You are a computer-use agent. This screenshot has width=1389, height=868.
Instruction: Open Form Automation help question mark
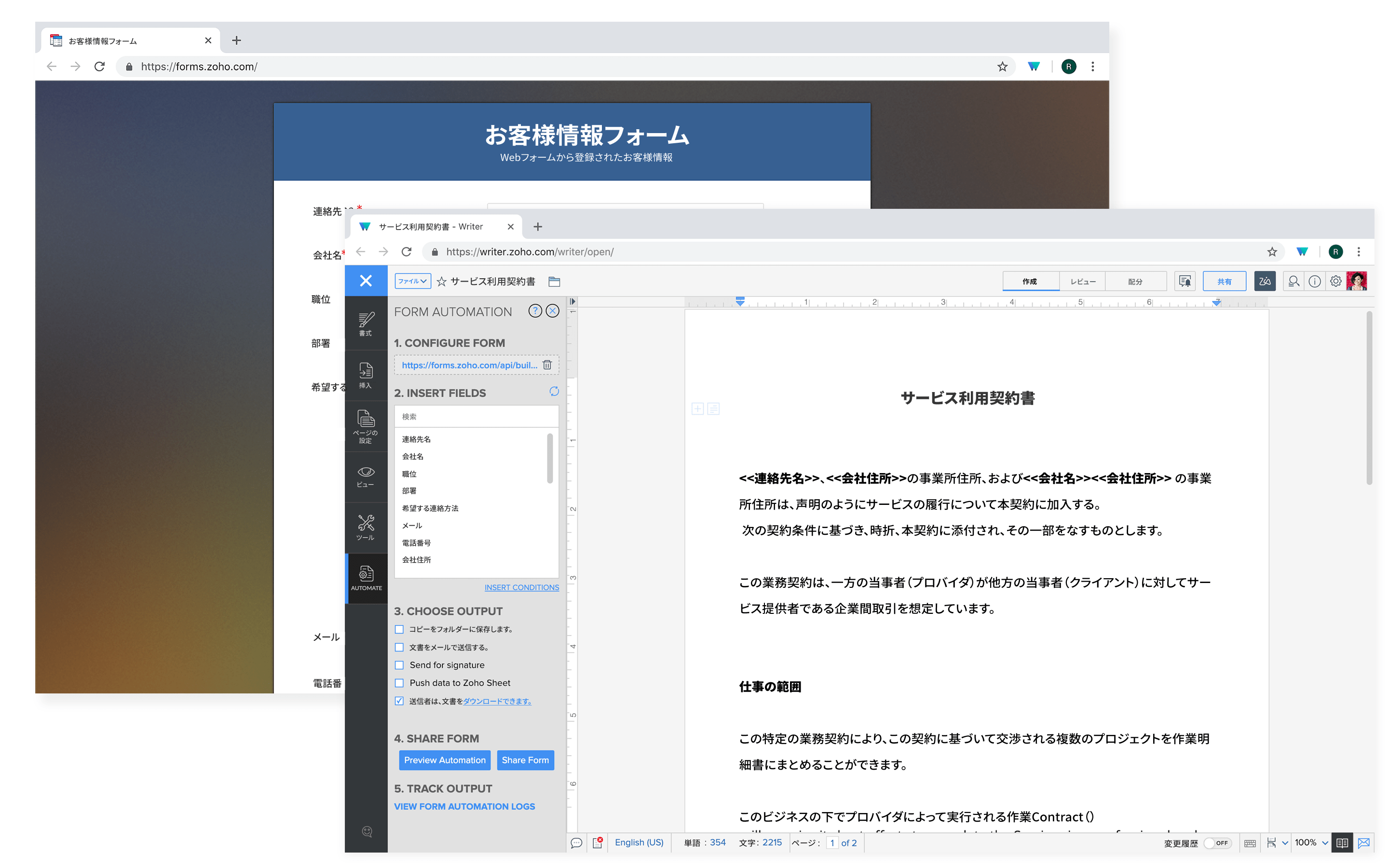click(535, 311)
